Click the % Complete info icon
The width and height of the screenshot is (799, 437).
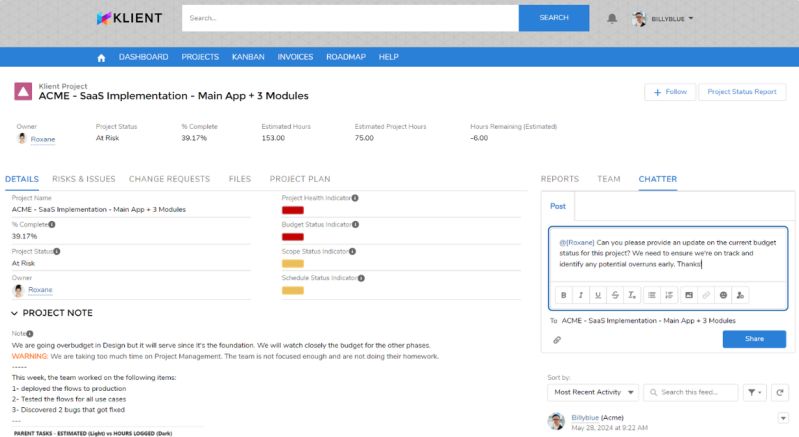[x=52, y=224]
